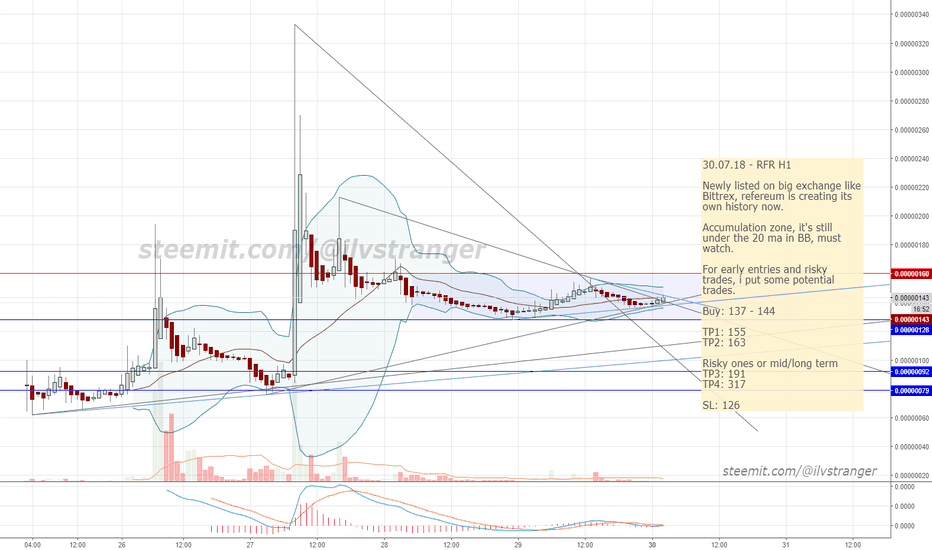Click 'Newly listed on big exchange like' line
Screen dimensions: 932x550
point(782,186)
